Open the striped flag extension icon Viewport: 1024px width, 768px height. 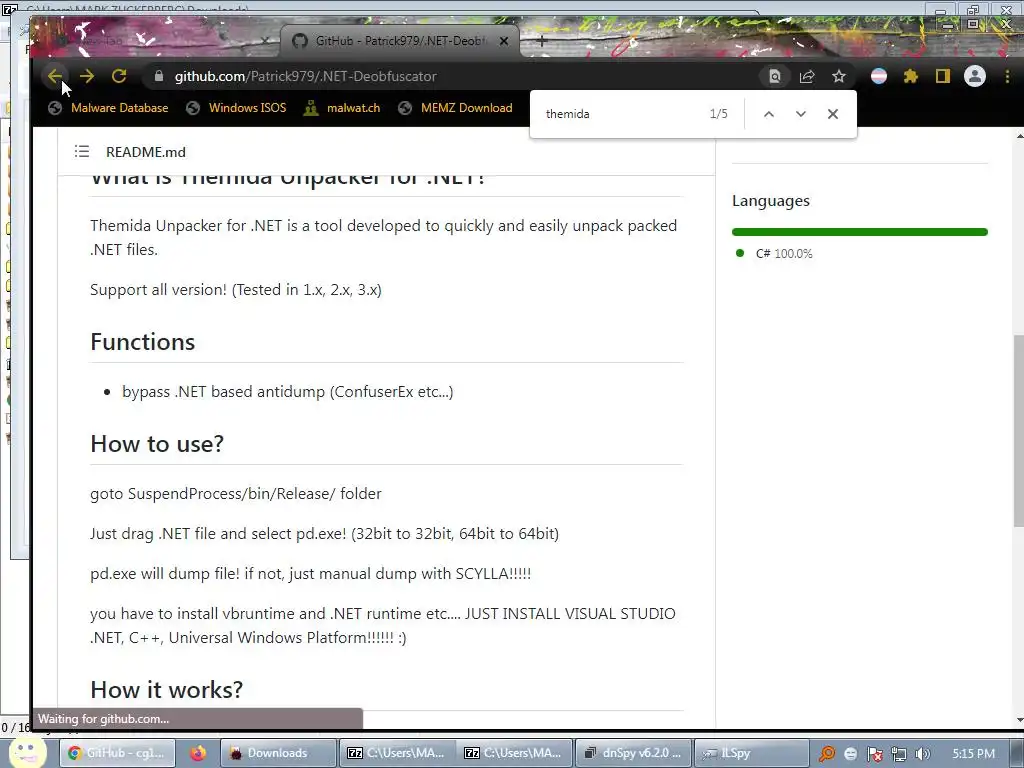[879, 76]
